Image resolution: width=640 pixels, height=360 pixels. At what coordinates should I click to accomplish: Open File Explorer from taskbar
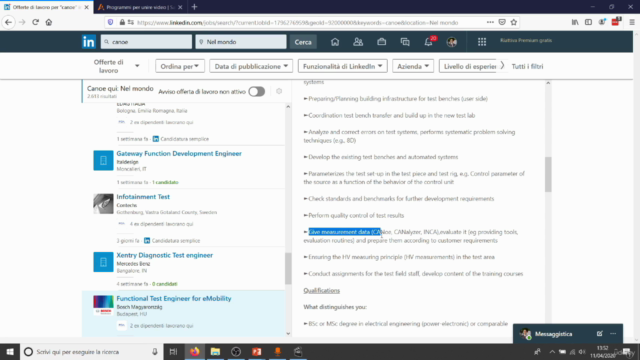pyautogui.click(x=216, y=351)
